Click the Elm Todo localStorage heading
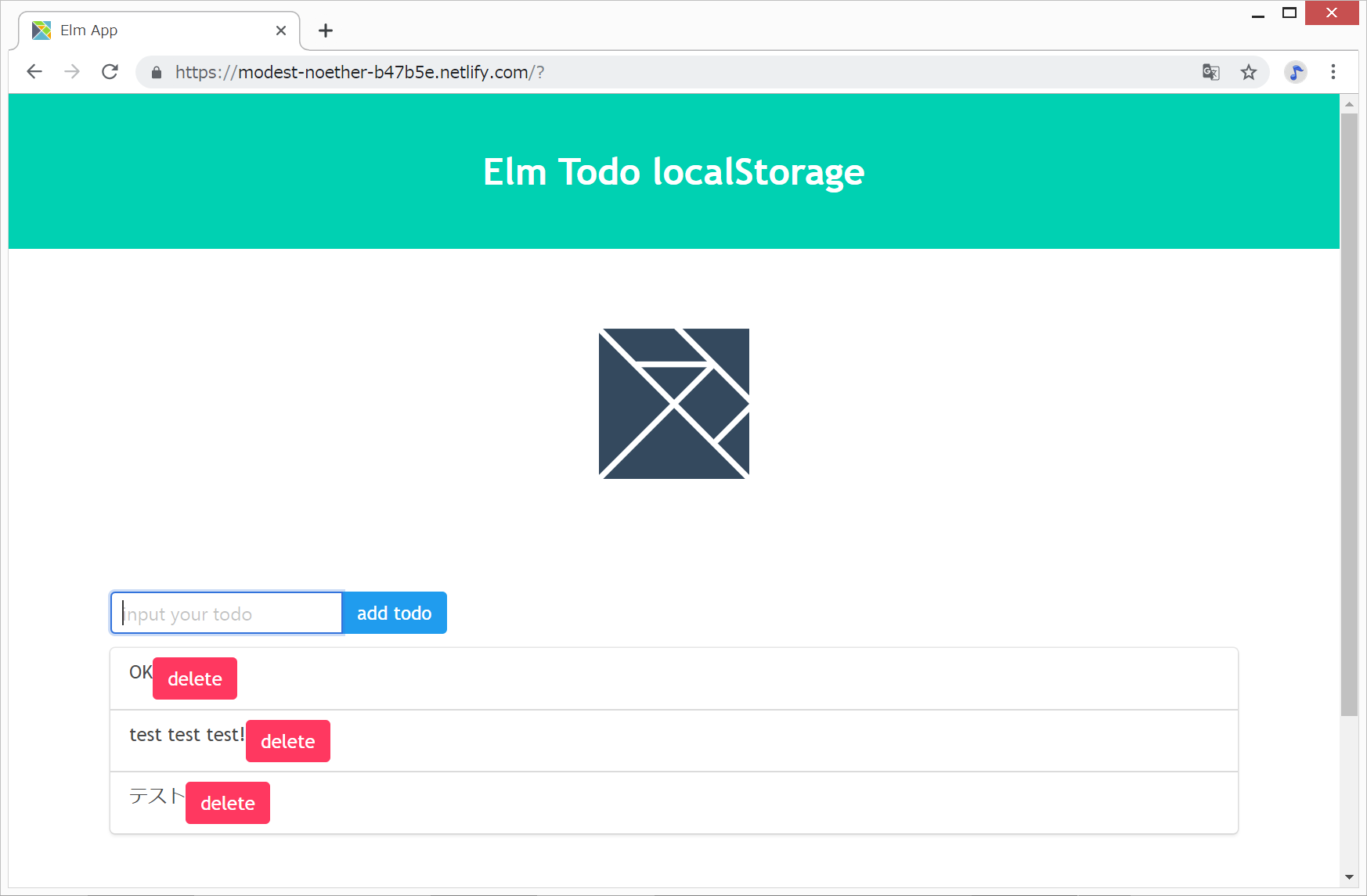The width and height of the screenshot is (1367, 896). coord(673,172)
